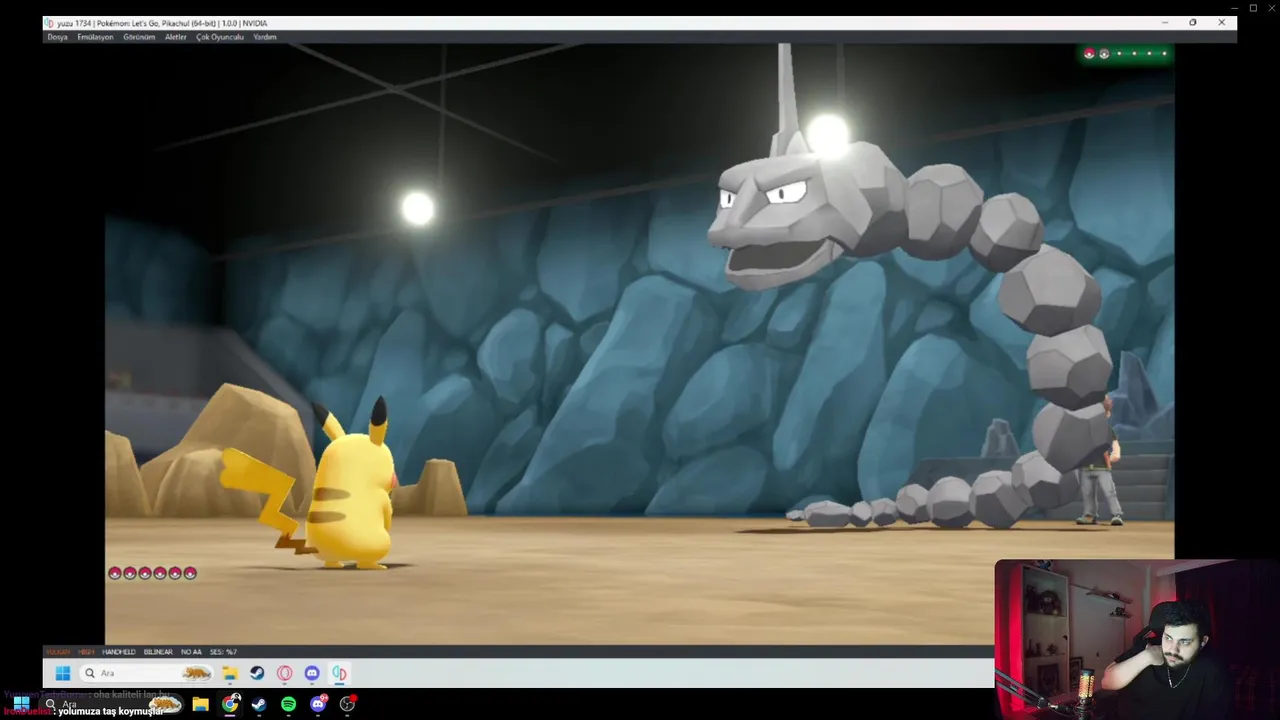Open Opera browser on the light taskbar

click(x=285, y=673)
